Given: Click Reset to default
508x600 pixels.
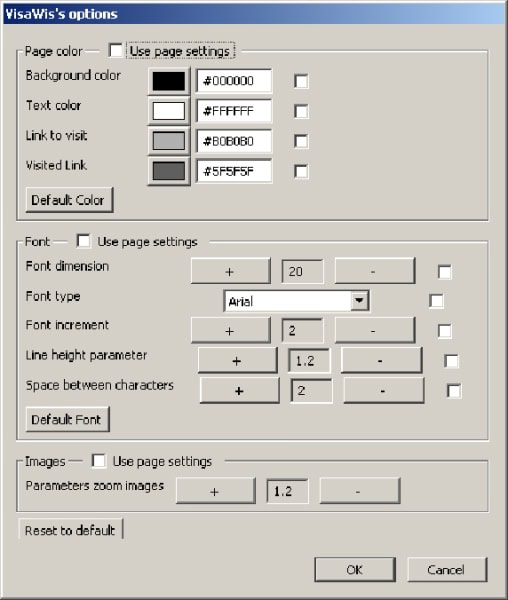Looking at the screenshot, I should point(70,530).
